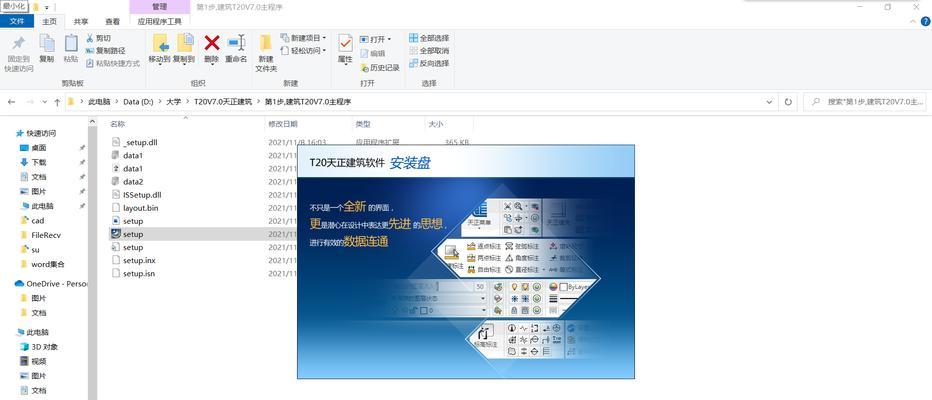Choose Paste shortcut (粘贴快捷方式)
Screen dimensions: 932x400
[x=113, y=63]
